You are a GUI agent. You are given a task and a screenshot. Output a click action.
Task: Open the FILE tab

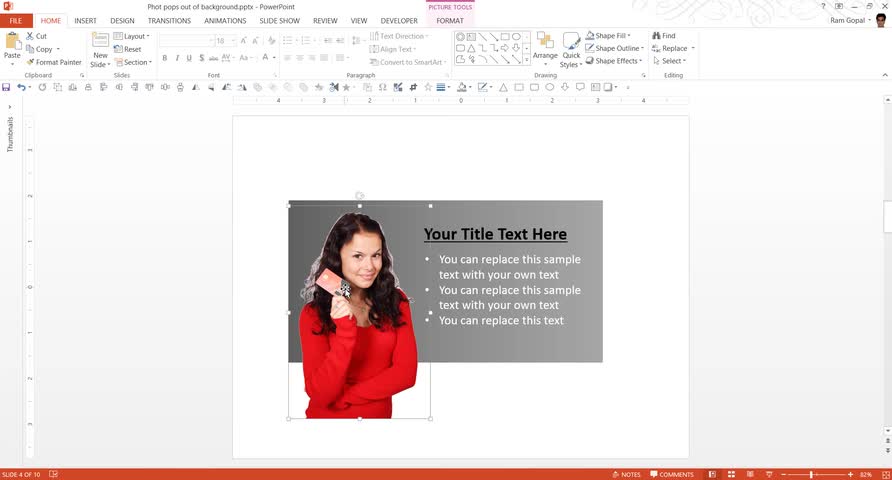(x=16, y=20)
